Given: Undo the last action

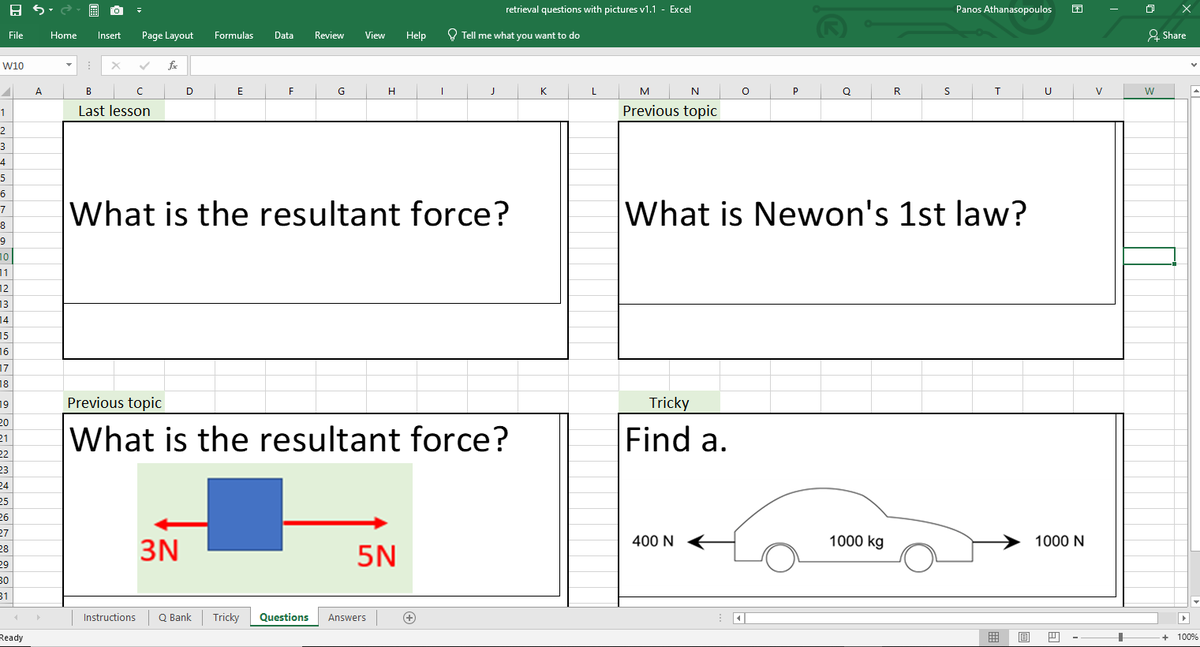Looking at the screenshot, I should [x=38, y=10].
